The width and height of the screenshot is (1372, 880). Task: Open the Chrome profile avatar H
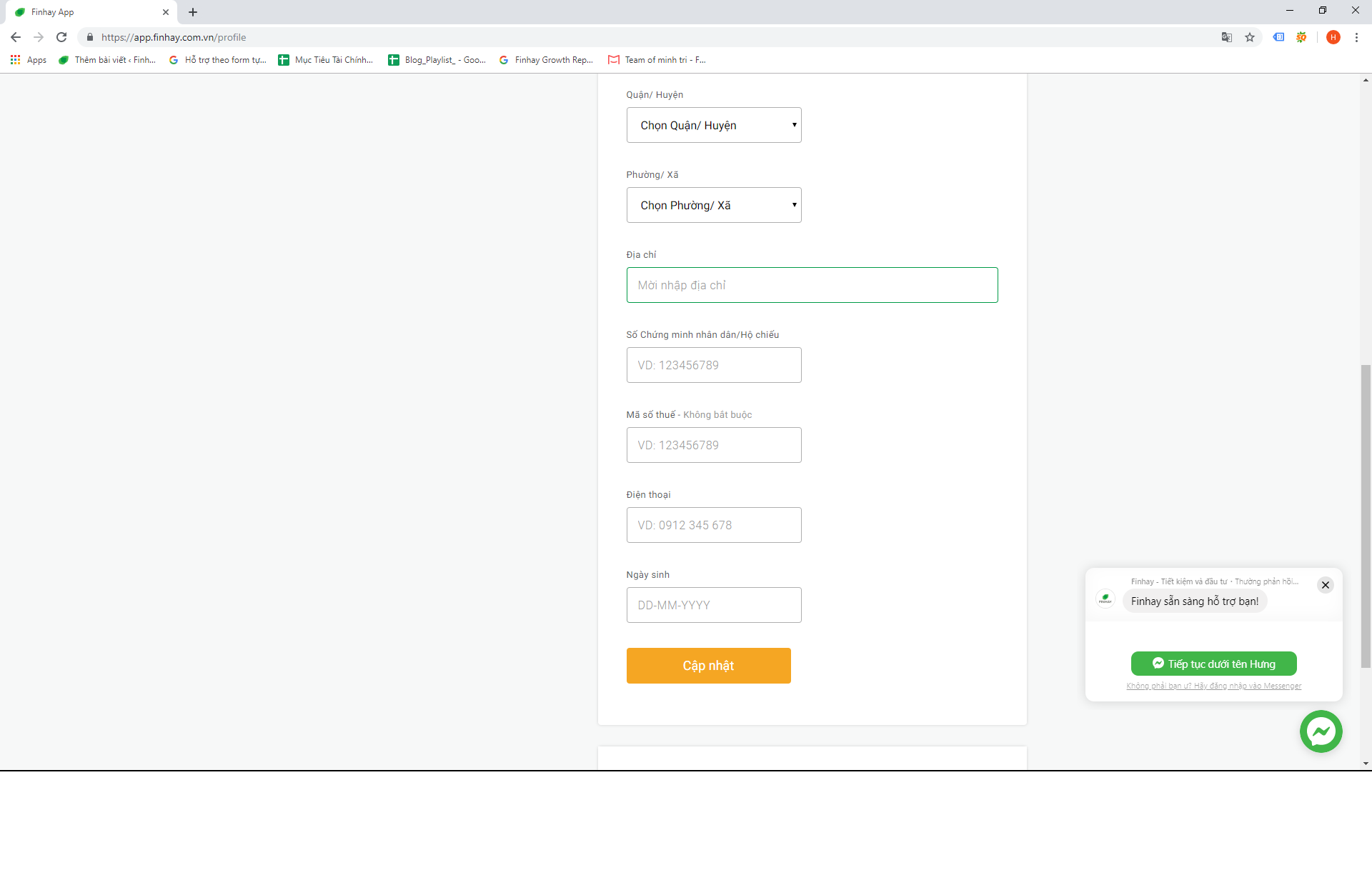point(1333,37)
